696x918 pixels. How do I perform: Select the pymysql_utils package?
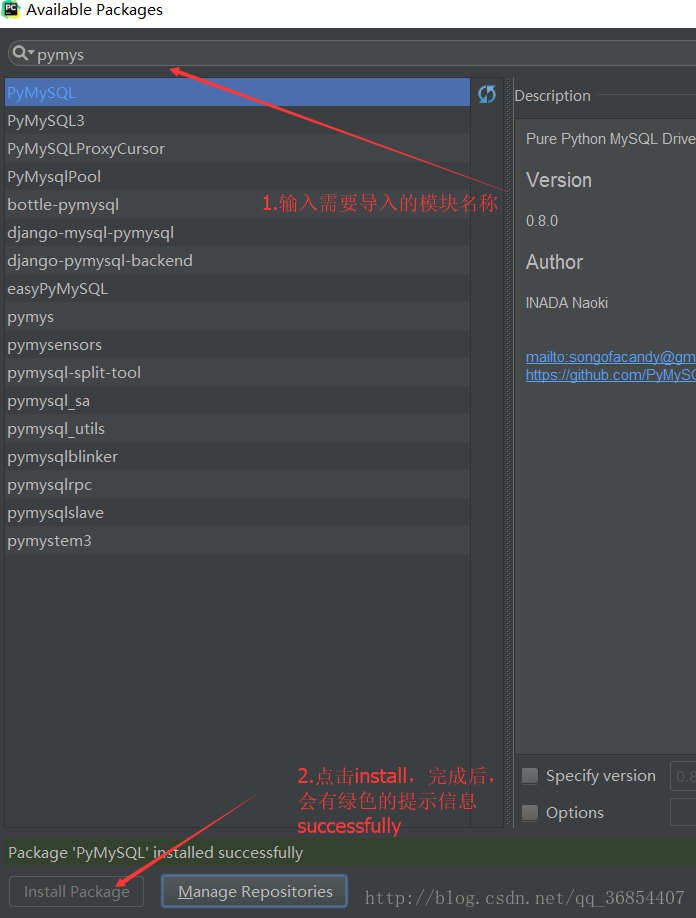click(x=237, y=429)
